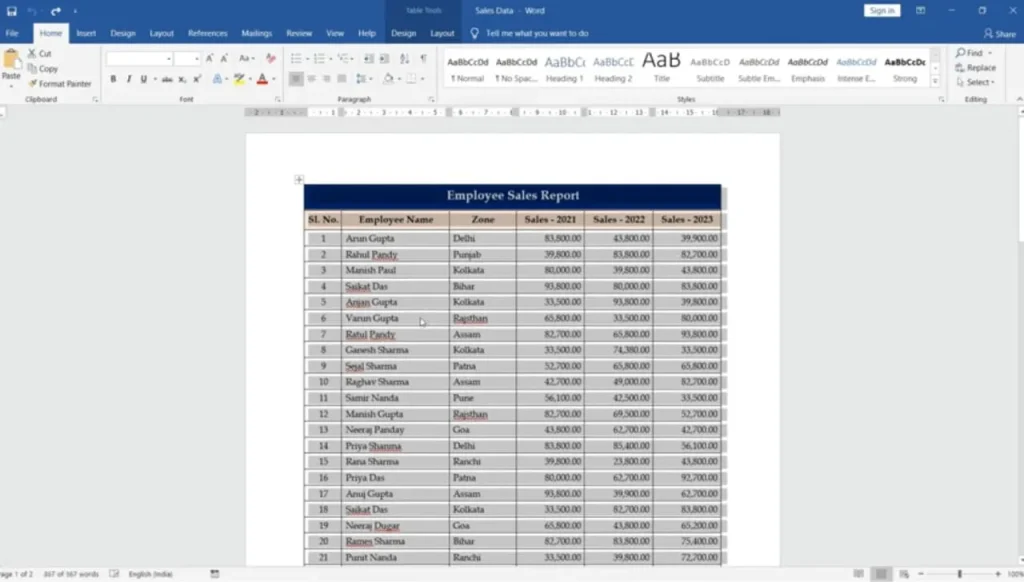The height and width of the screenshot is (582, 1024).
Task: Clear all formatting from the selection
Action: click(270, 59)
